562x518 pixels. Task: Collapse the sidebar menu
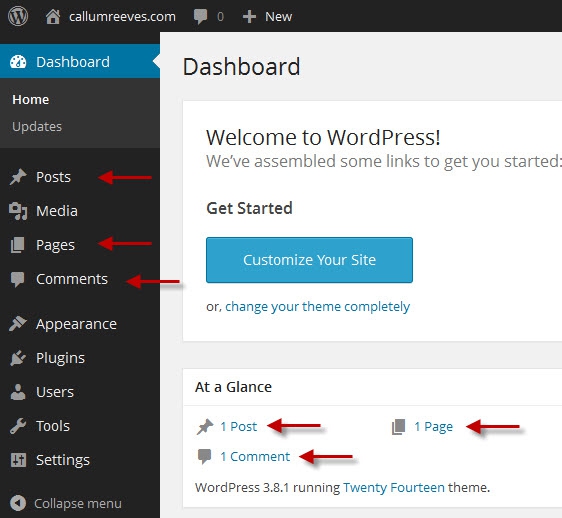pyautogui.click(x=66, y=503)
